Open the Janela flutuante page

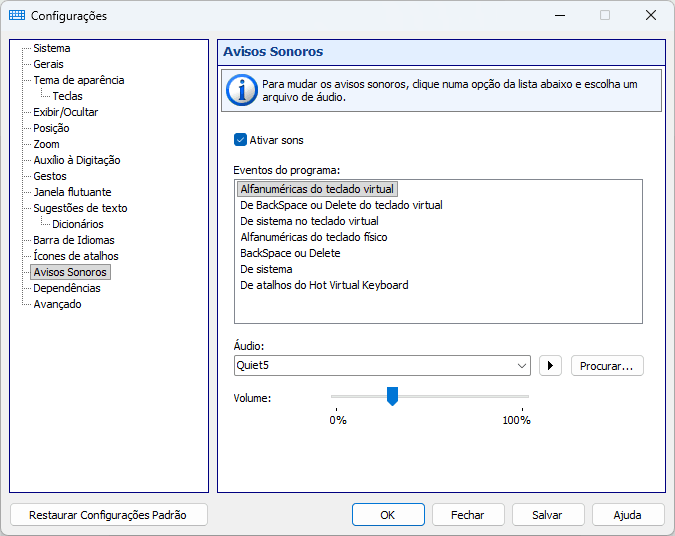[72, 192]
